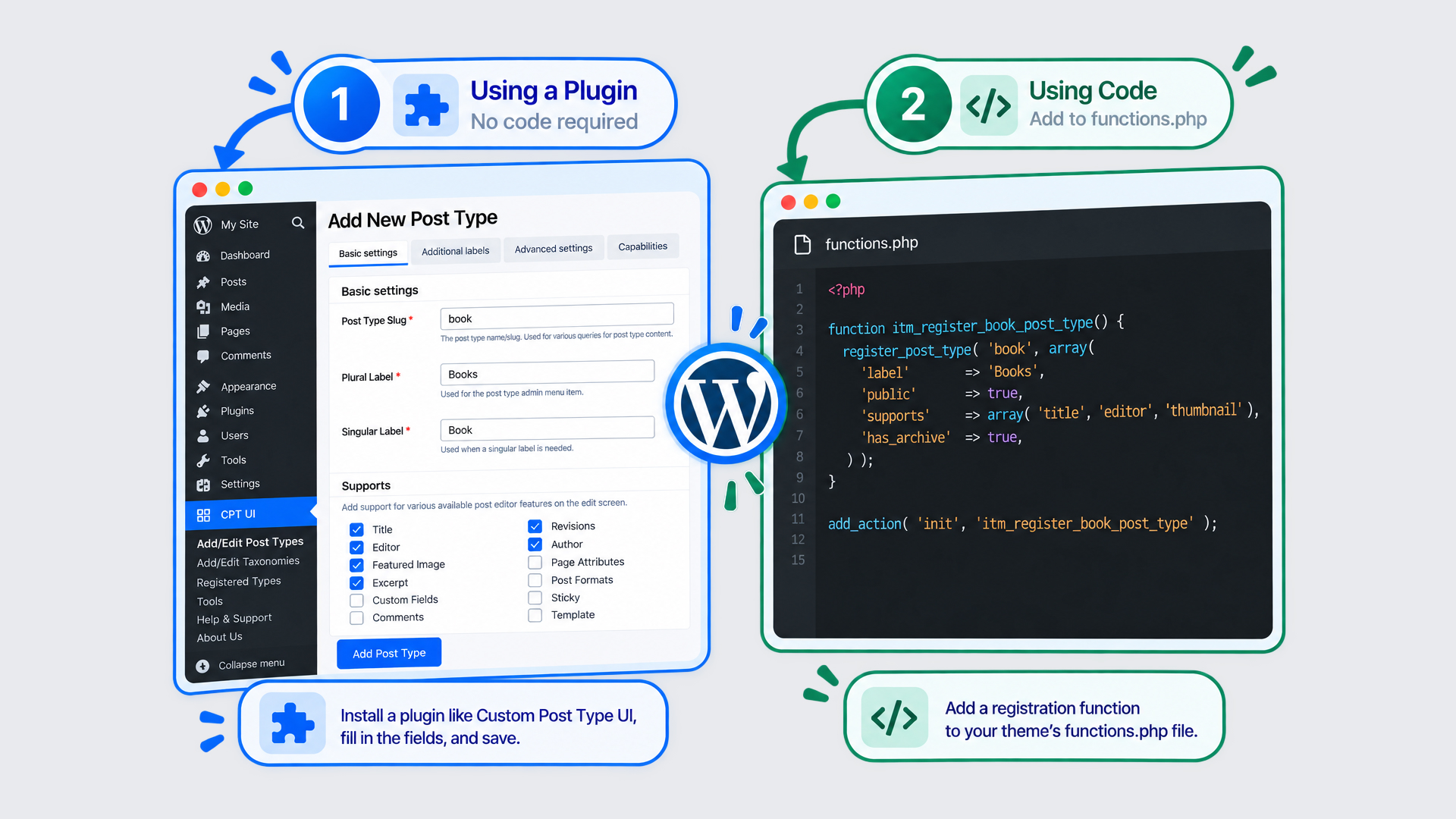Image resolution: width=1456 pixels, height=819 pixels.
Task: Click the Appearance paintbrush icon
Action: 203,387
